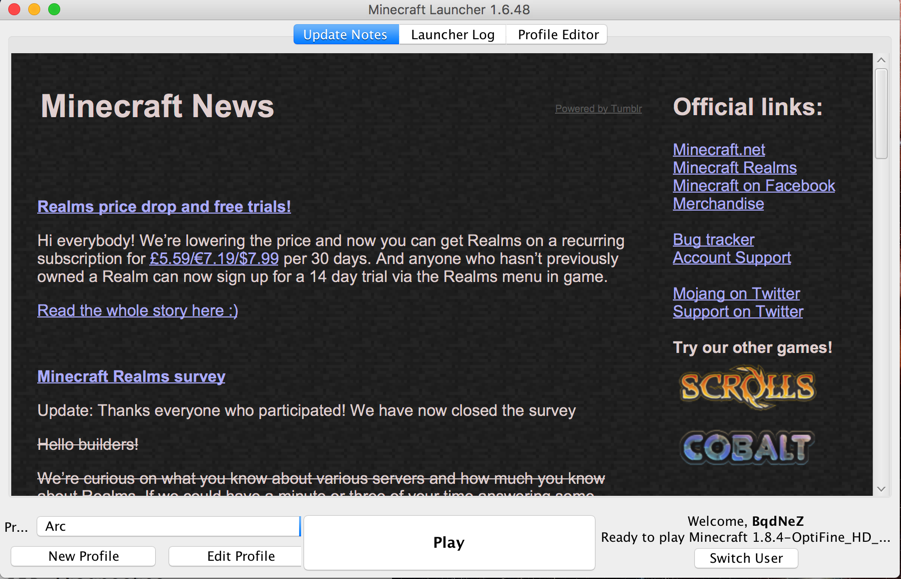The height and width of the screenshot is (579, 901).
Task: Open the profile dropdown showing Arc
Action: (x=168, y=526)
